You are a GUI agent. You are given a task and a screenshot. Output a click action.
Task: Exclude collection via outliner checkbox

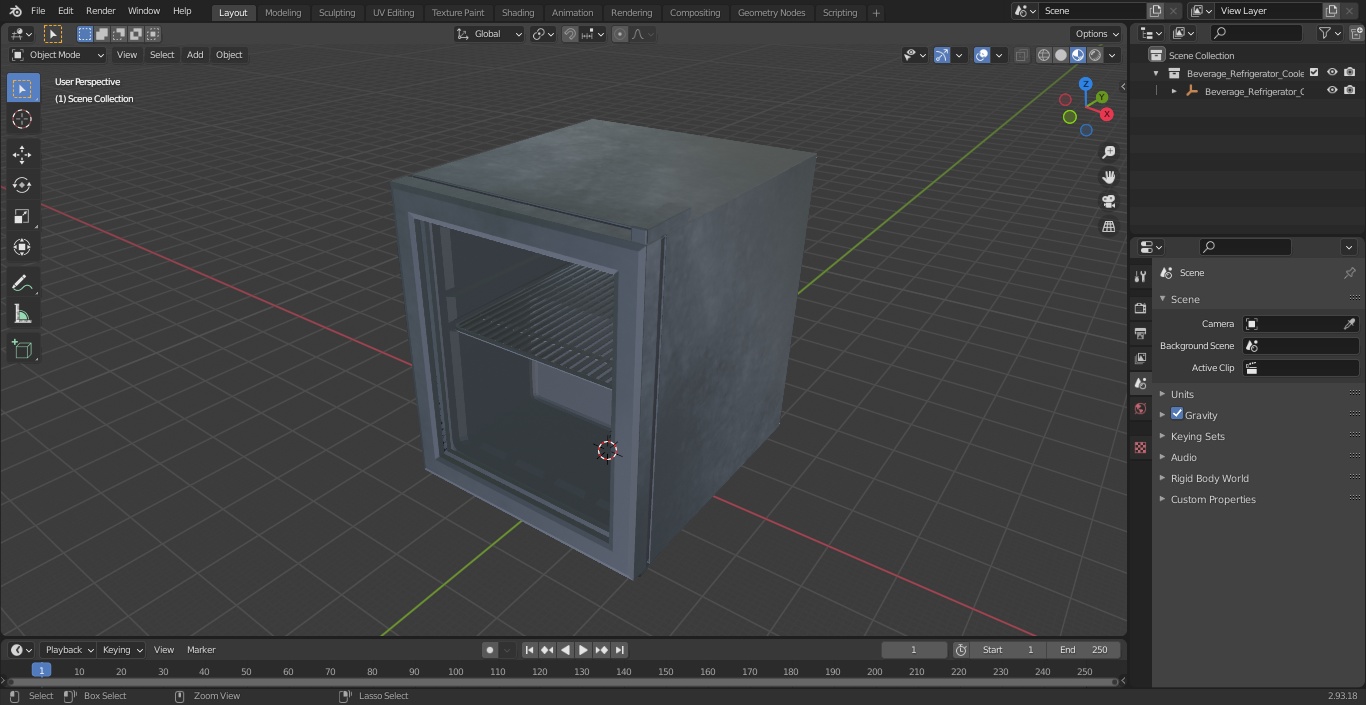[x=1314, y=73]
